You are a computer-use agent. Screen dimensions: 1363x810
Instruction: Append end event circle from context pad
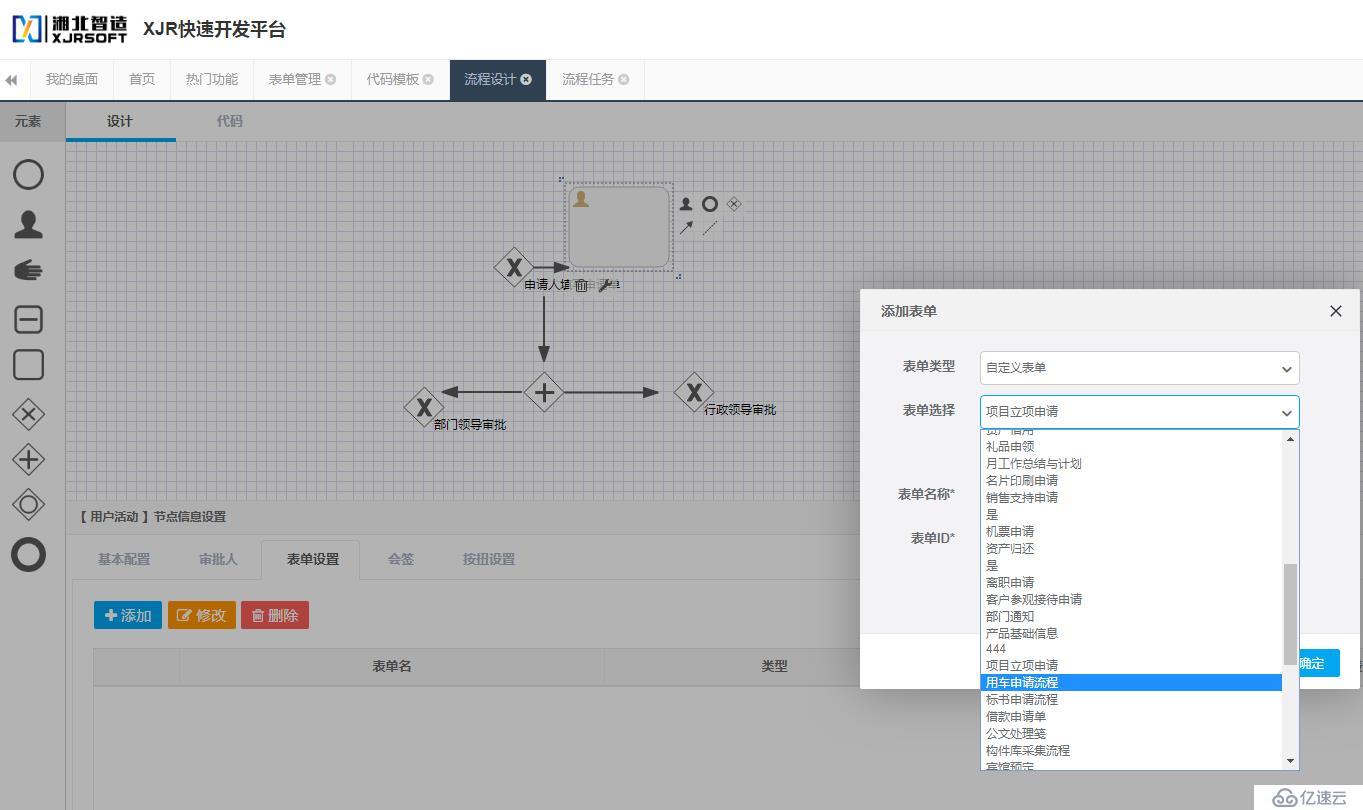pos(710,204)
